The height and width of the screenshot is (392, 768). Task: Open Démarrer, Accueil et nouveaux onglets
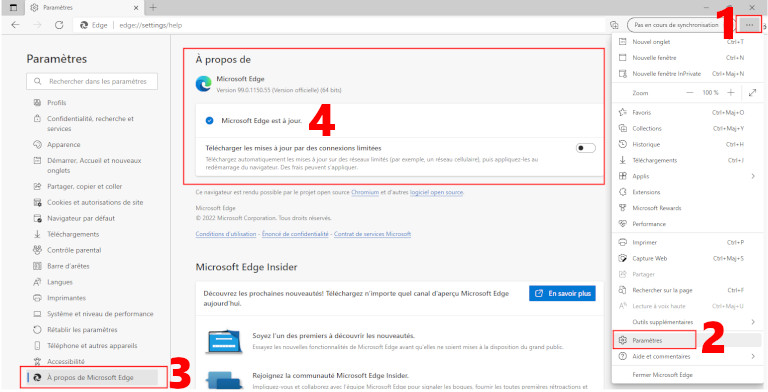94,166
